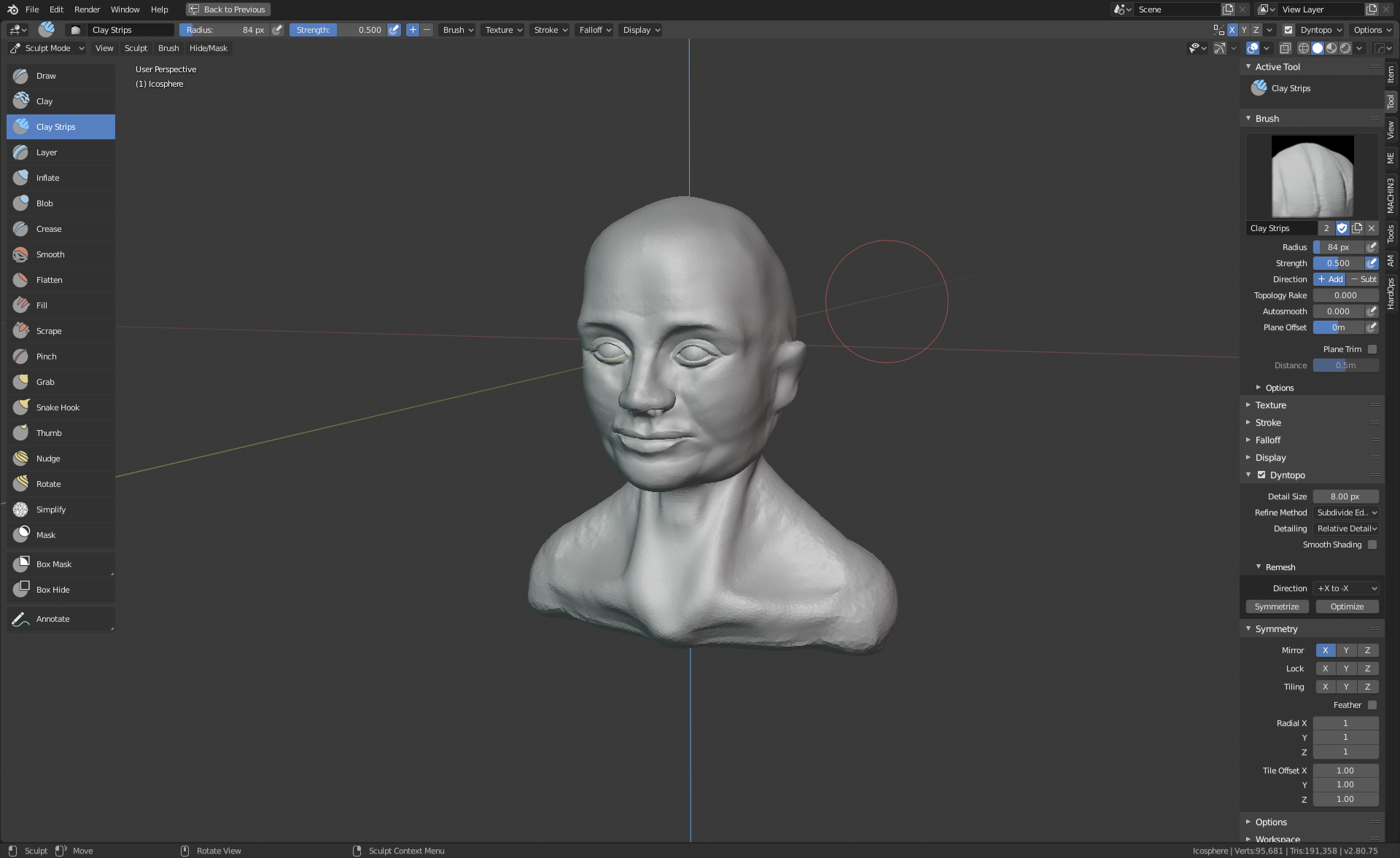Click the Optimize button
Viewport: 1400px width, 858px height.
click(x=1347, y=607)
